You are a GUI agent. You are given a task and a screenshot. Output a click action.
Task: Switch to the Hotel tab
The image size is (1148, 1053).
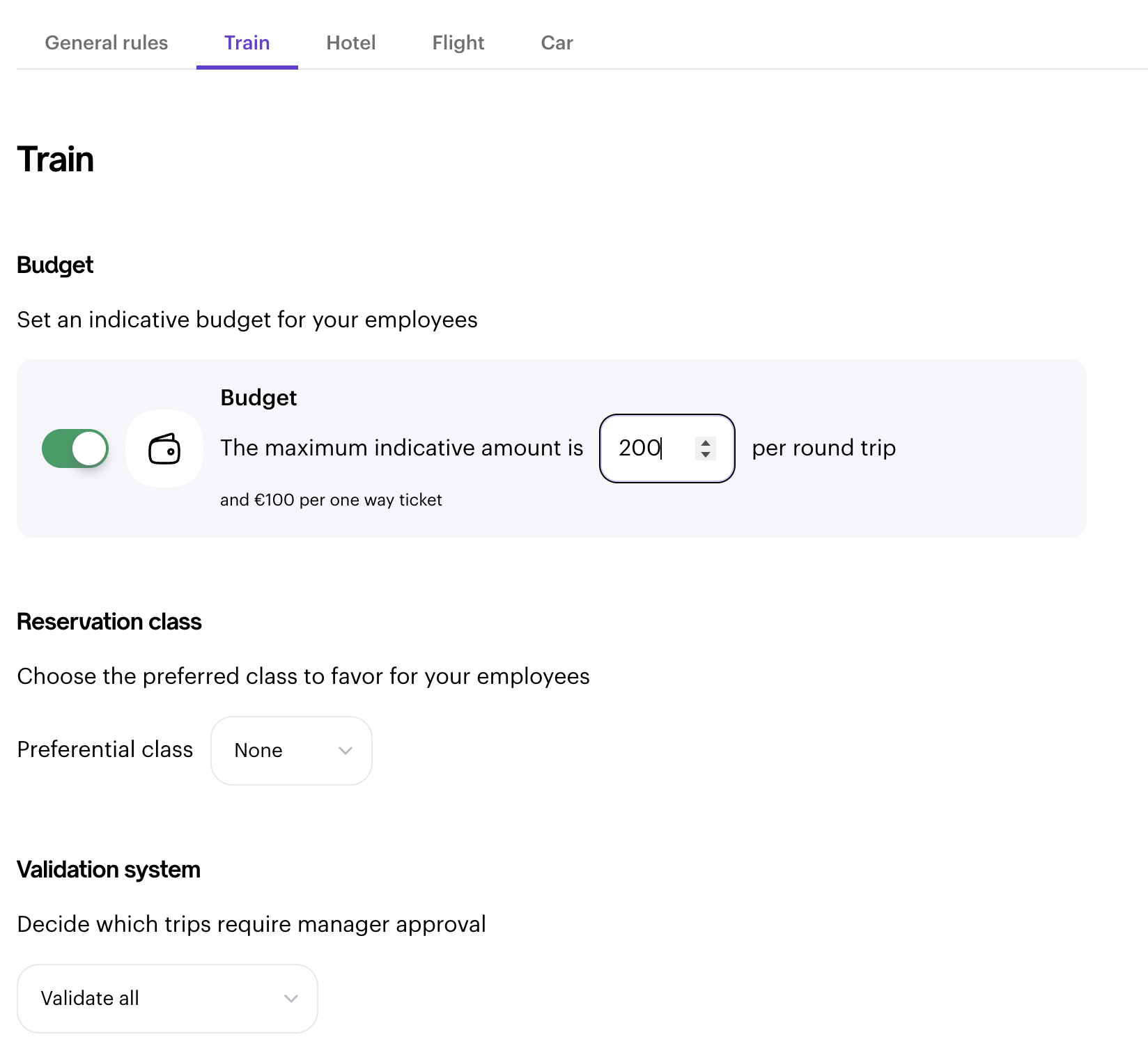pos(351,42)
